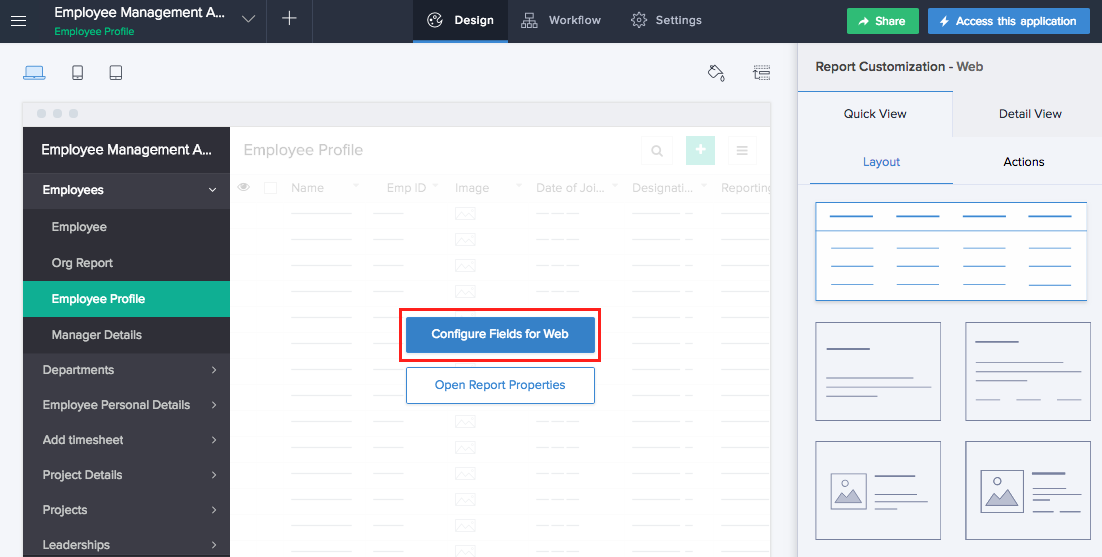
Task: Click the Employee Management App sidebar title
Action: click(x=127, y=150)
